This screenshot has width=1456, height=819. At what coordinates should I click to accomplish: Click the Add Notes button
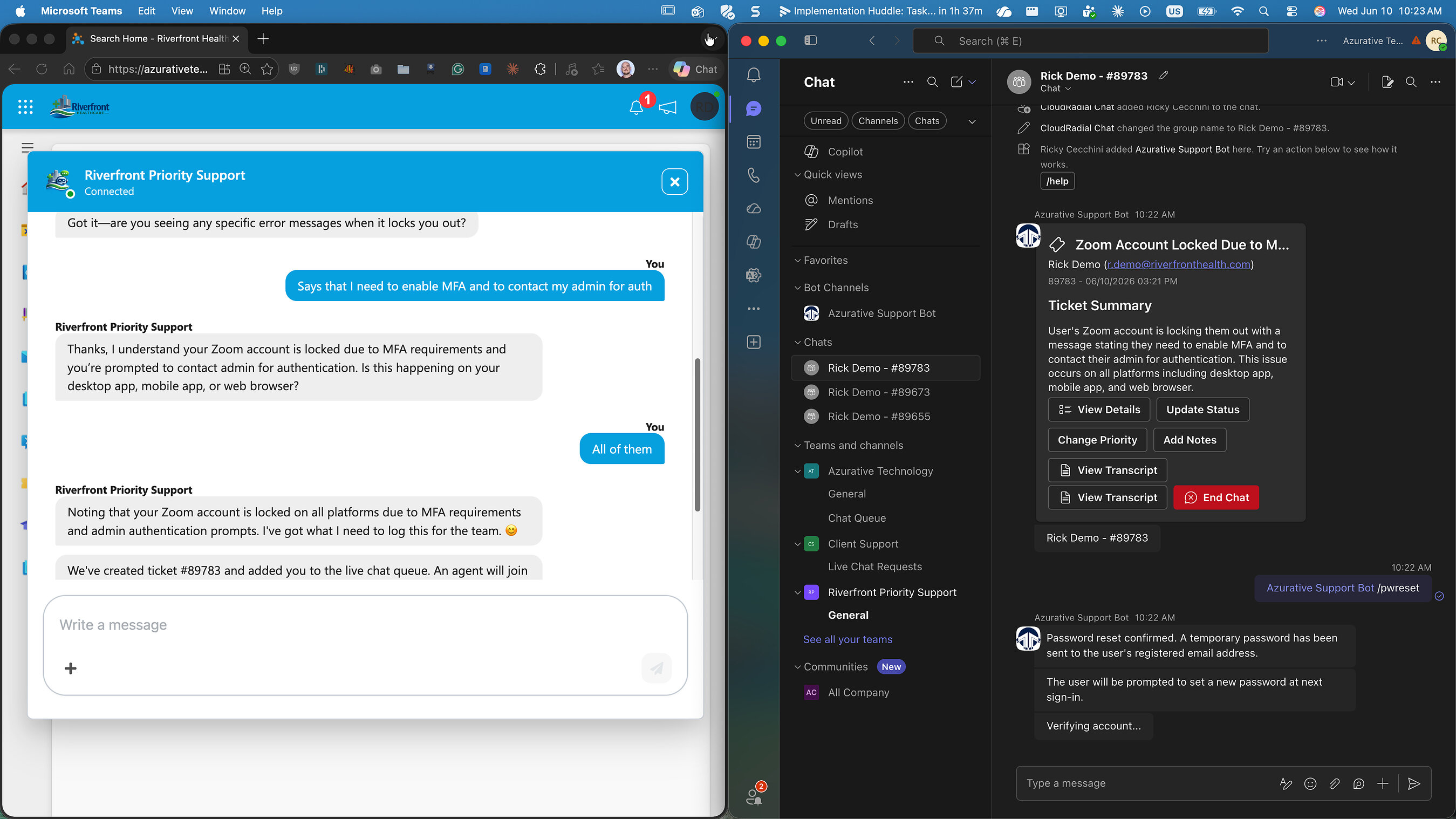[x=1190, y=440]
